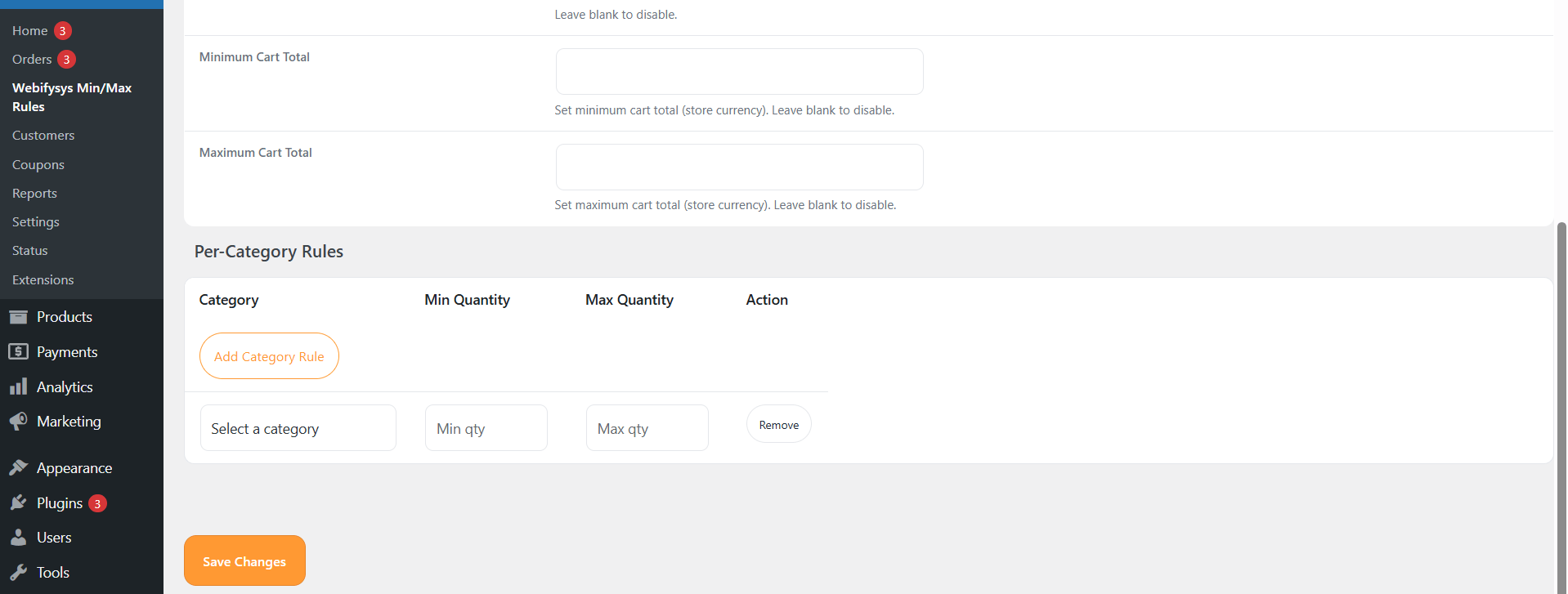
Task: Focus the Maximum Cart Total field
Action: point(740,167)
